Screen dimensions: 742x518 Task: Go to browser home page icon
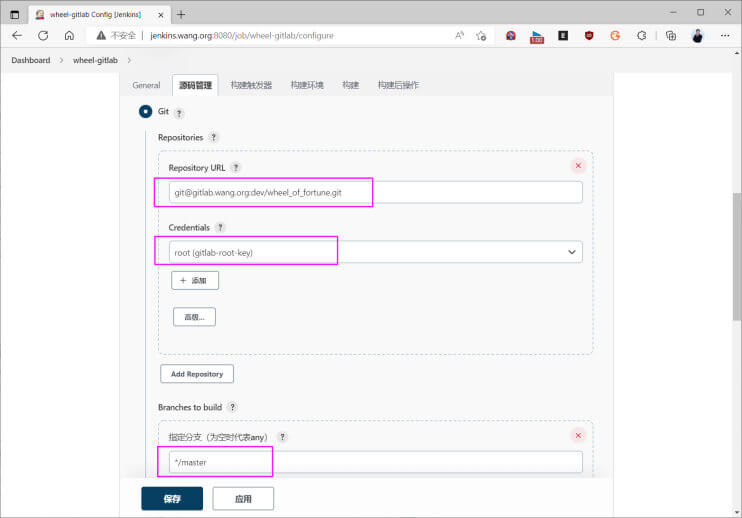click(x=69, y=35)
